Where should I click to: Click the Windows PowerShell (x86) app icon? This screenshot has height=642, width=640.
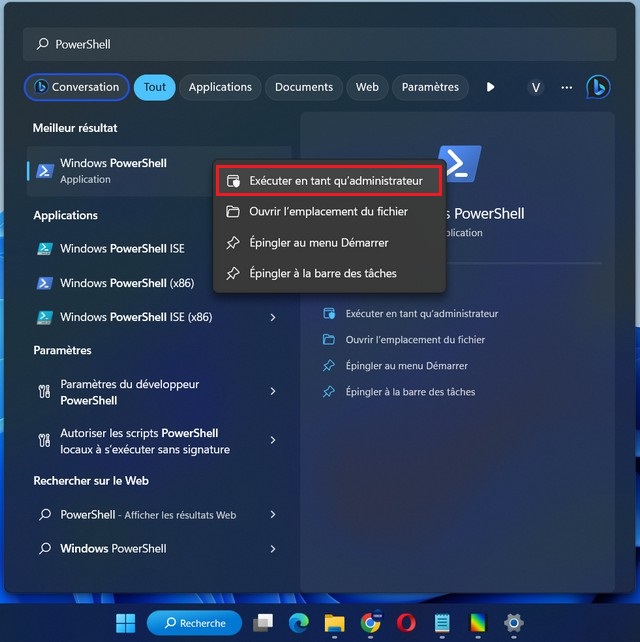(x=44, y=283)
